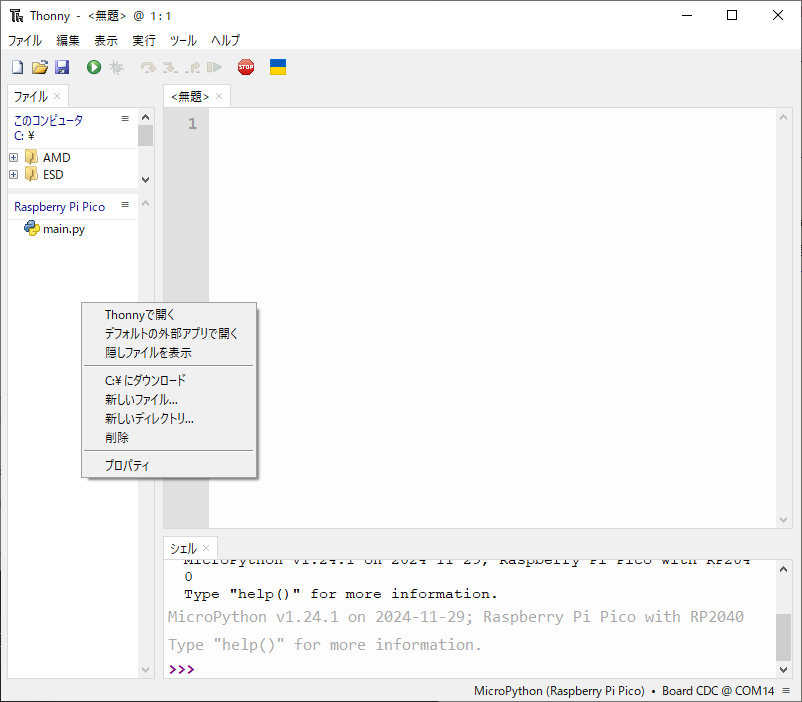
Task: Click the editor scrollbar up arrow
Action: coord(784,117)
